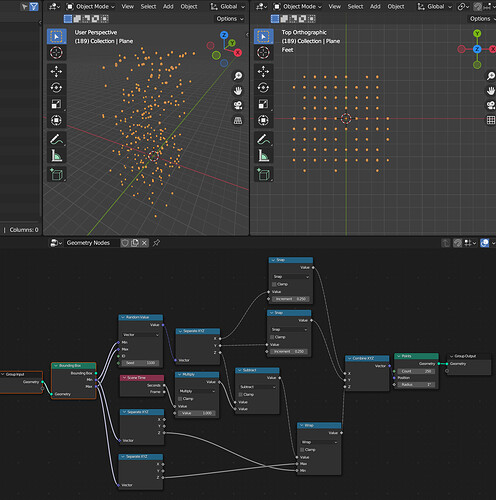Click the zoom magnifier in the User Perspective viewport
The height and width of the screenshot is (500, 496).
(x=238, y=76)
